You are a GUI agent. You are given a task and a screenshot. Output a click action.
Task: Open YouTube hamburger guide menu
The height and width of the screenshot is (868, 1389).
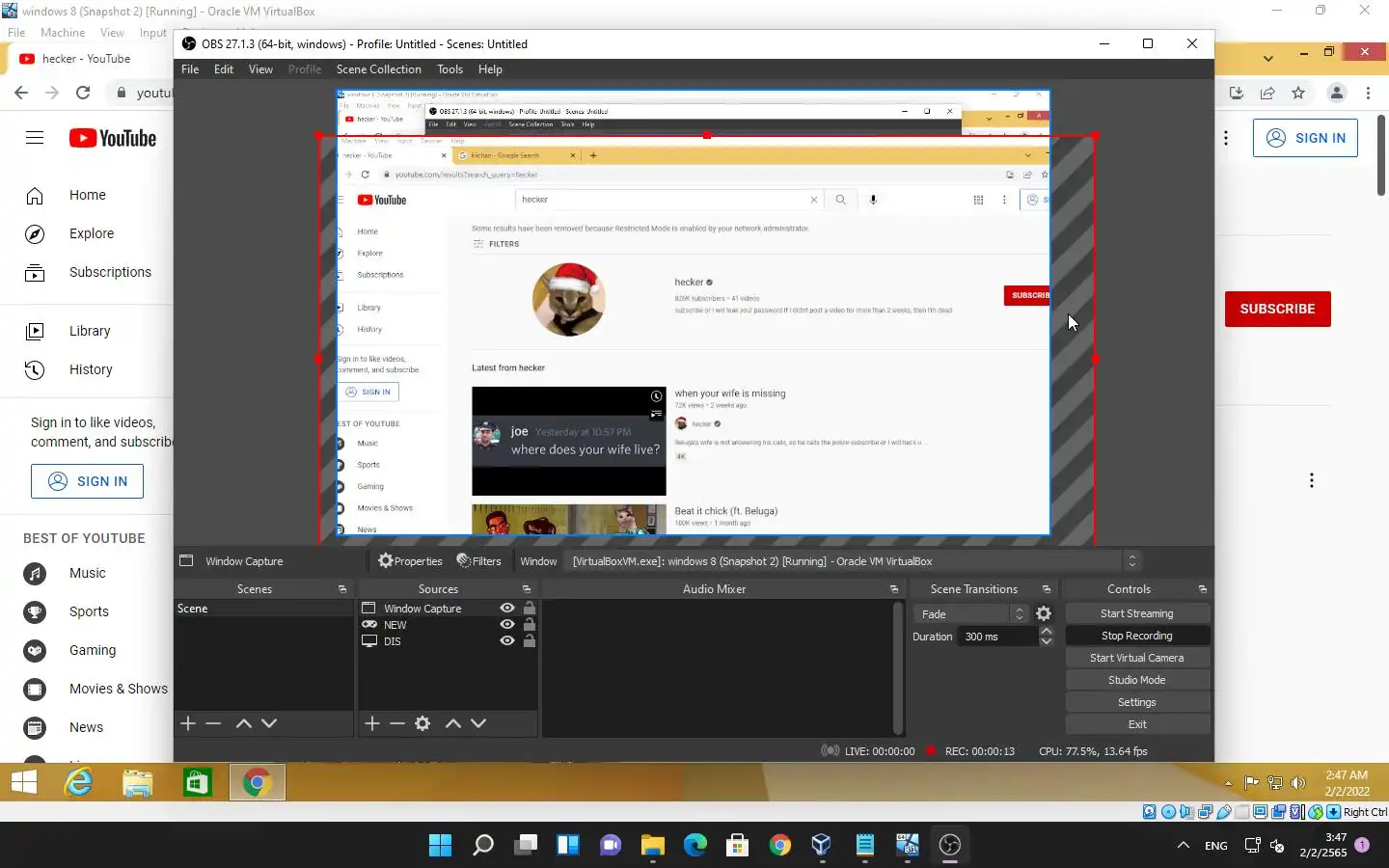click(x=35, y=138)
